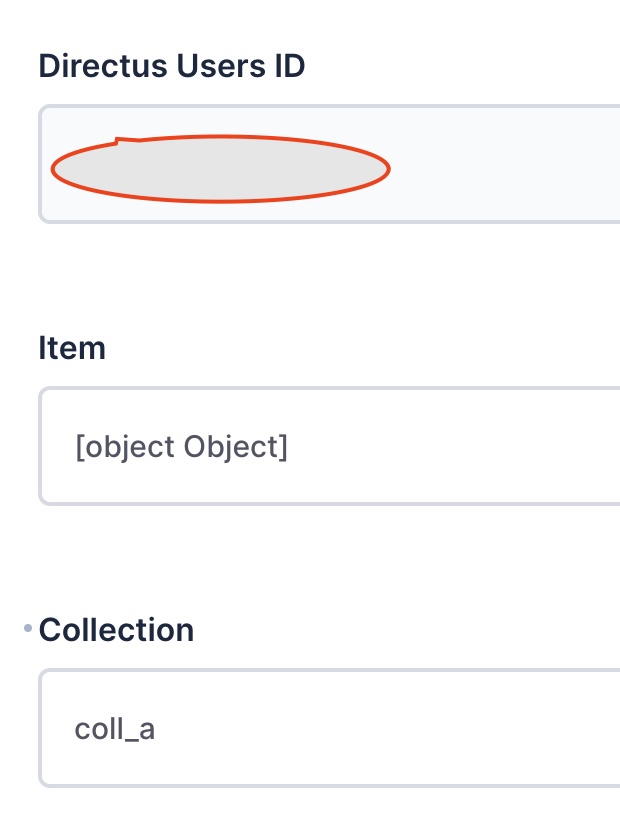Click the required-field dot beside Collection
Screen dimensions: 620x840
click(26, 628)
